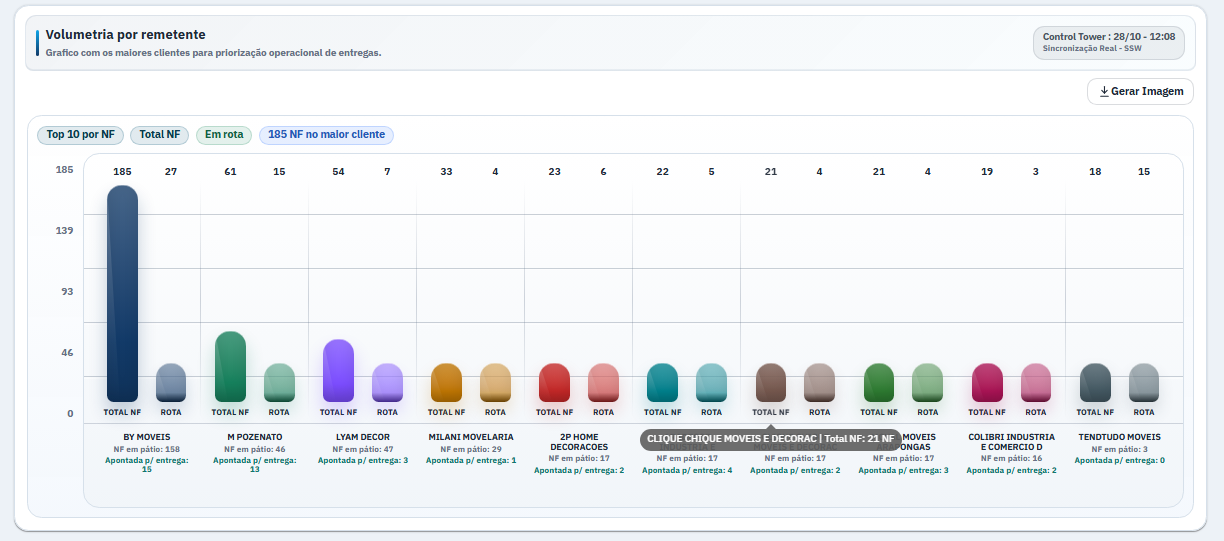Click the 19 value above COLIBRI INDUSTRIA
Image resolution: width=1224 pixels, height=541 pixels.
click(x=987, y=172)
